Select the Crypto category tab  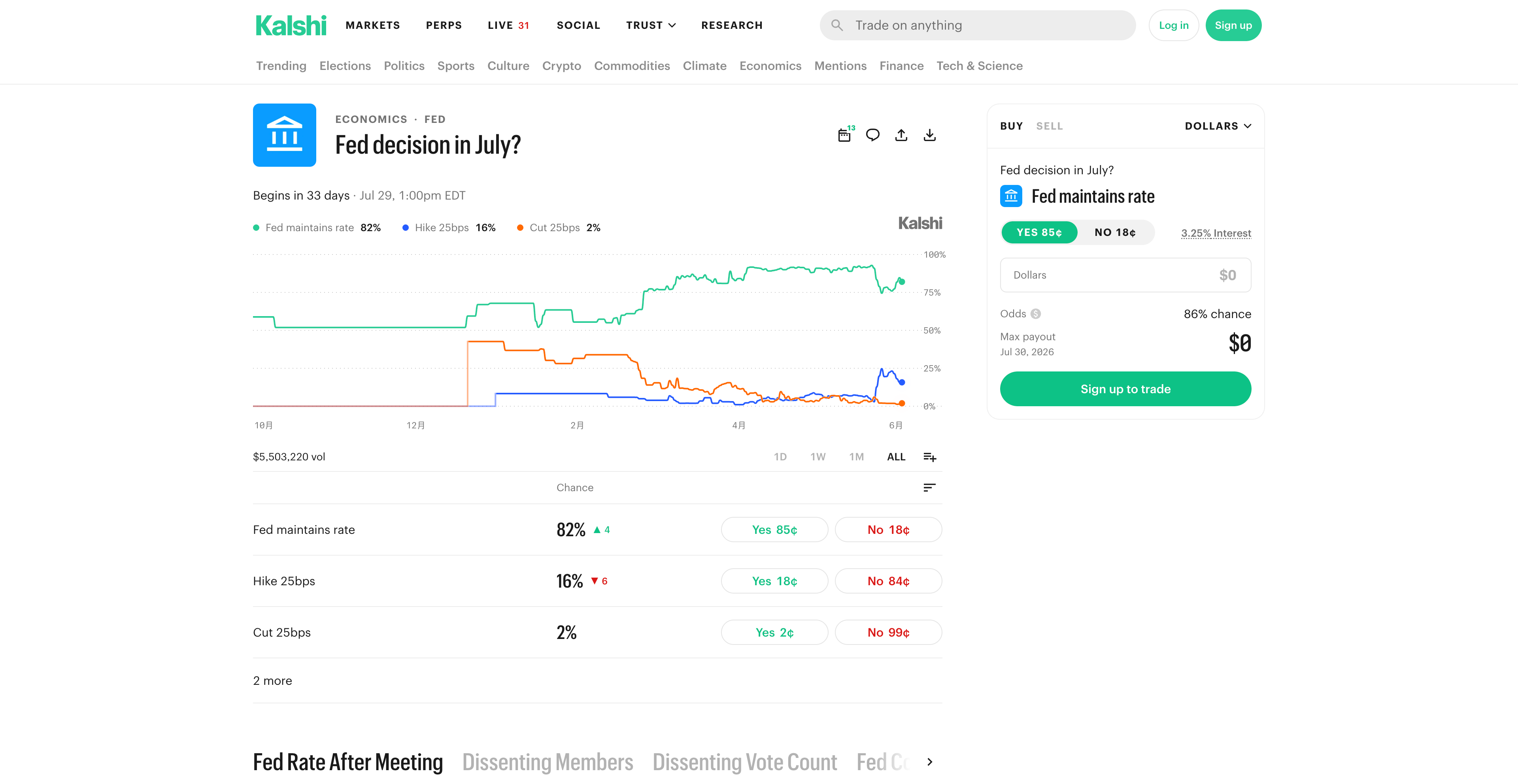tap(561, 66)
